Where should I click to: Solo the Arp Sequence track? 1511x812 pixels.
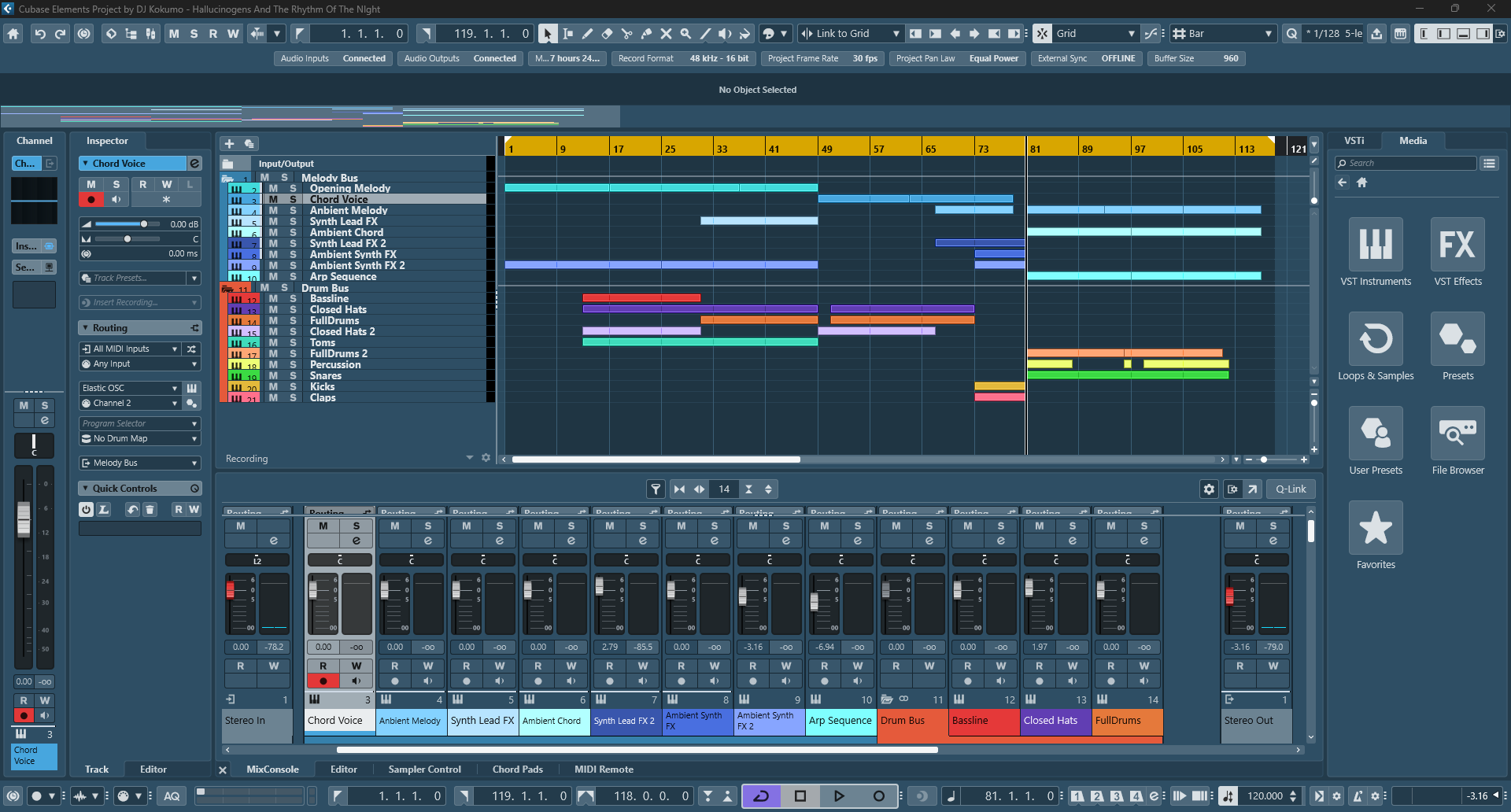tap(293, 277)
